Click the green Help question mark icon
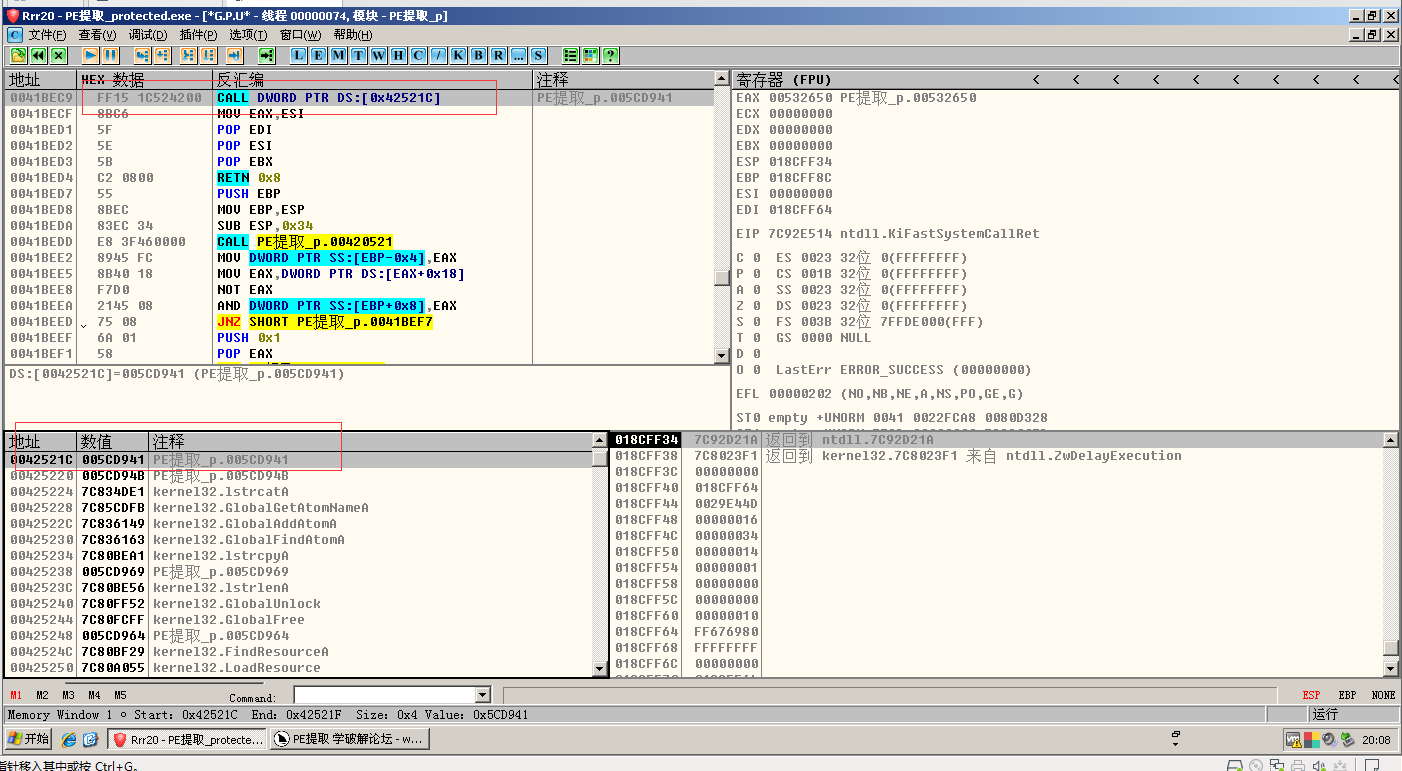 point(610,56)
